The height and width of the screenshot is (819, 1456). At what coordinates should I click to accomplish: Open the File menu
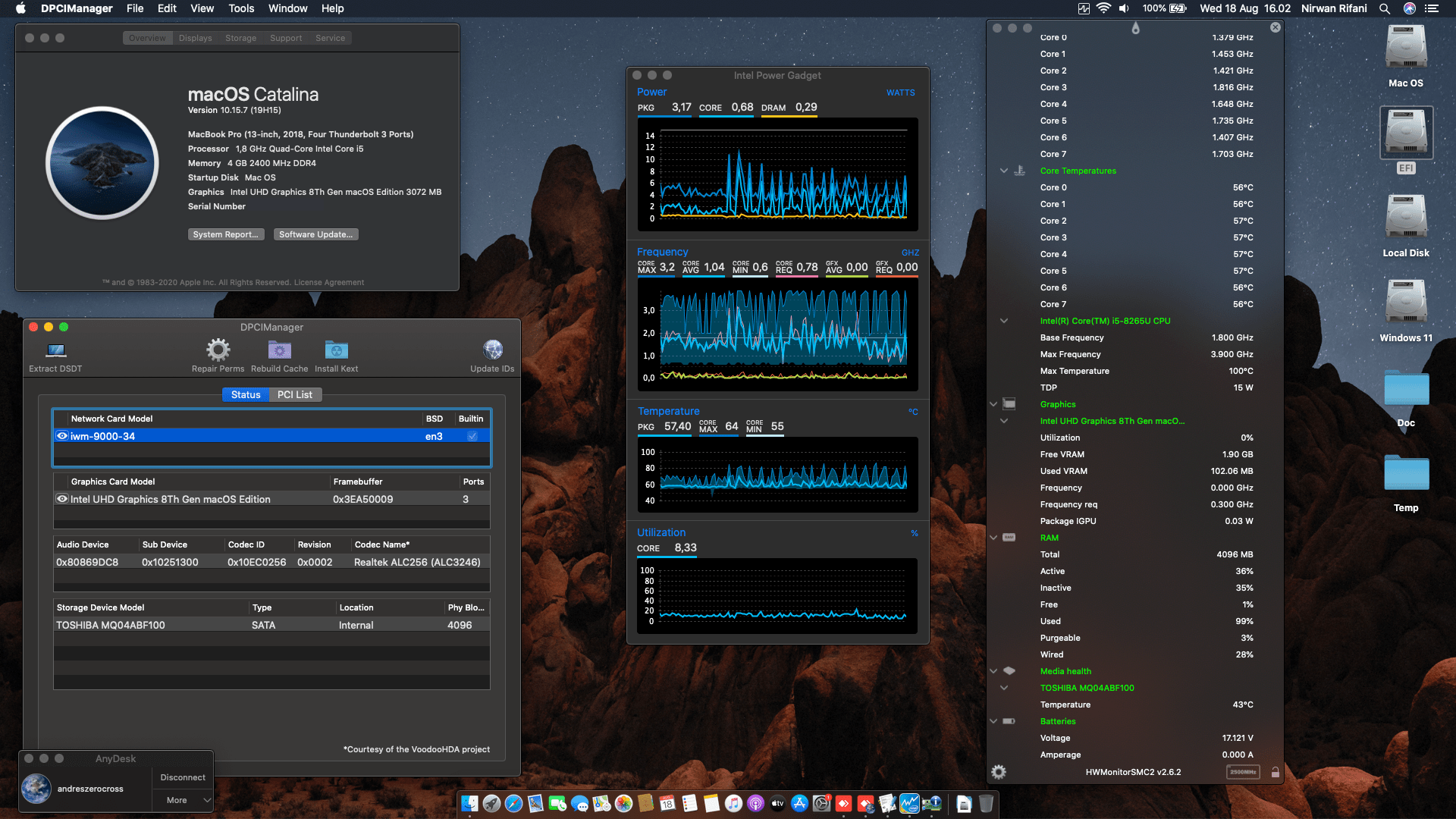coord(135,8)
